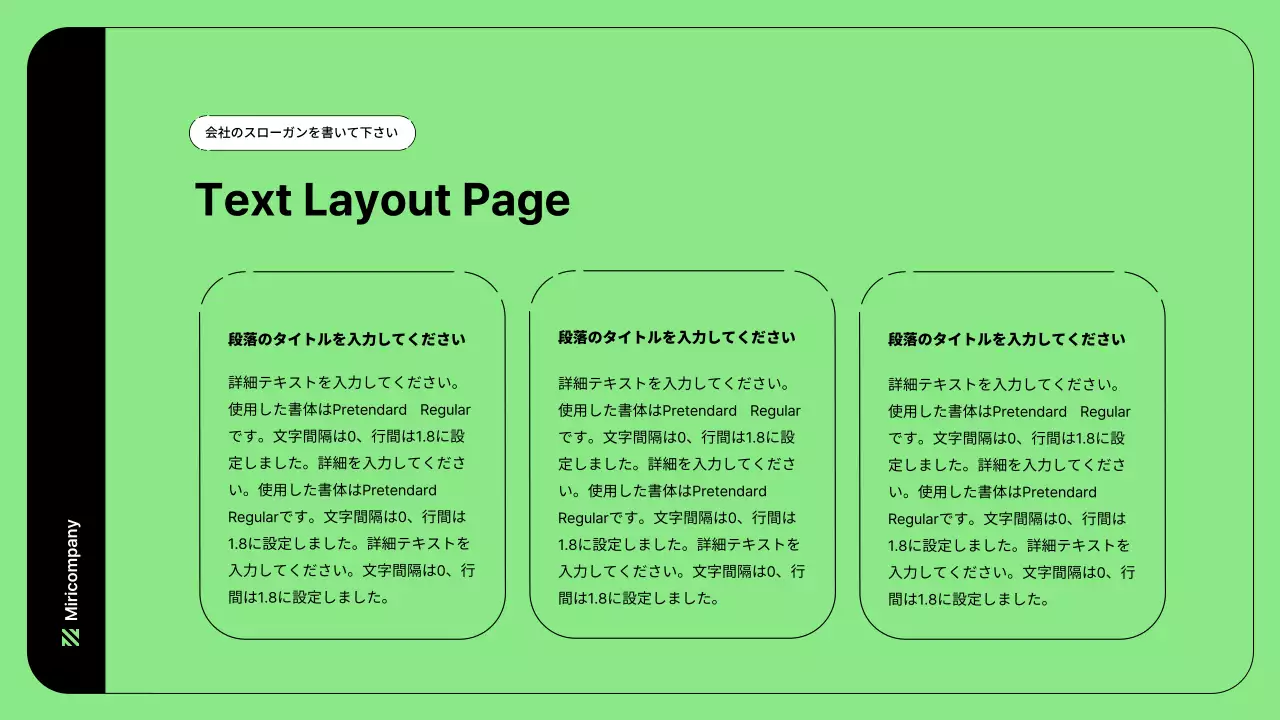Select the body text in the left card
1280x720 pixels.
pyautogui.click(x=350, y=490)
